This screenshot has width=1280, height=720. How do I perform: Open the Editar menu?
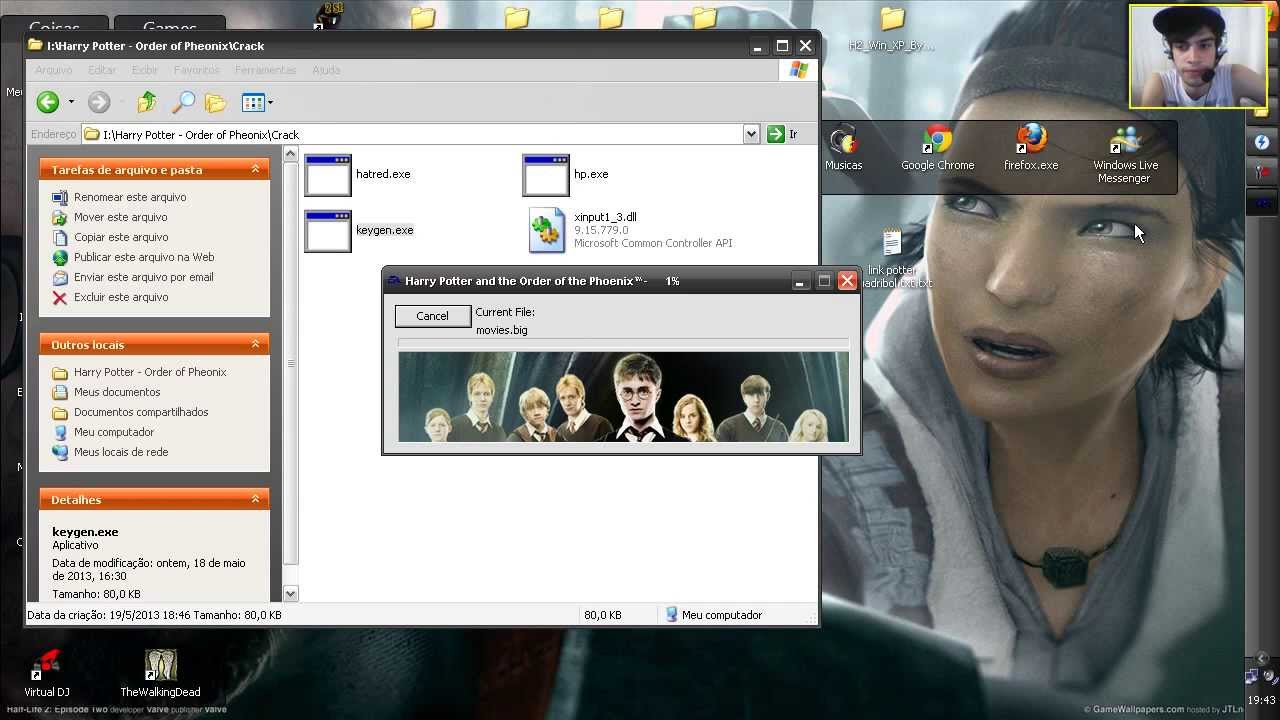point(102,70)
